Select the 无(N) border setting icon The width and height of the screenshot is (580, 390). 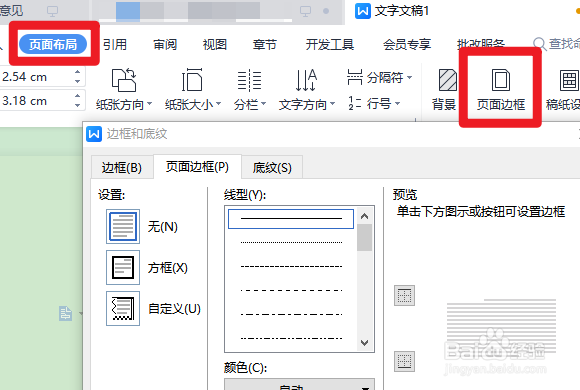coord(123,226)
